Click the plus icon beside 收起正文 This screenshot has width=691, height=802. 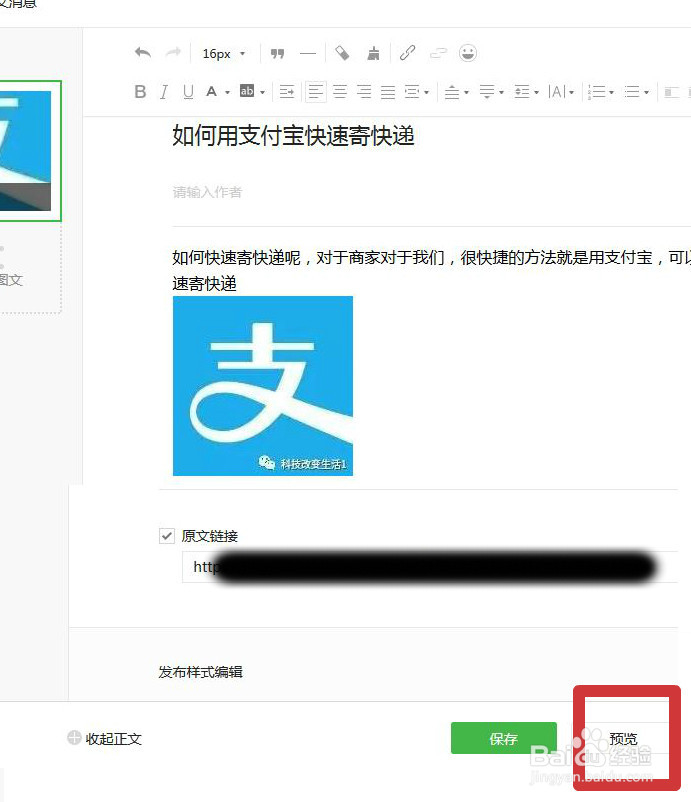74,738
